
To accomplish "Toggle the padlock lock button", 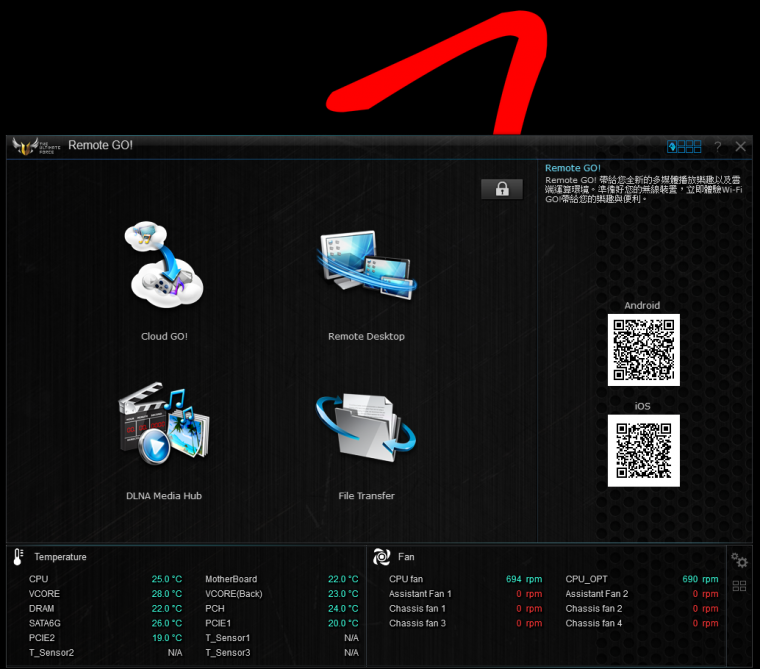I will click(502, 189).
